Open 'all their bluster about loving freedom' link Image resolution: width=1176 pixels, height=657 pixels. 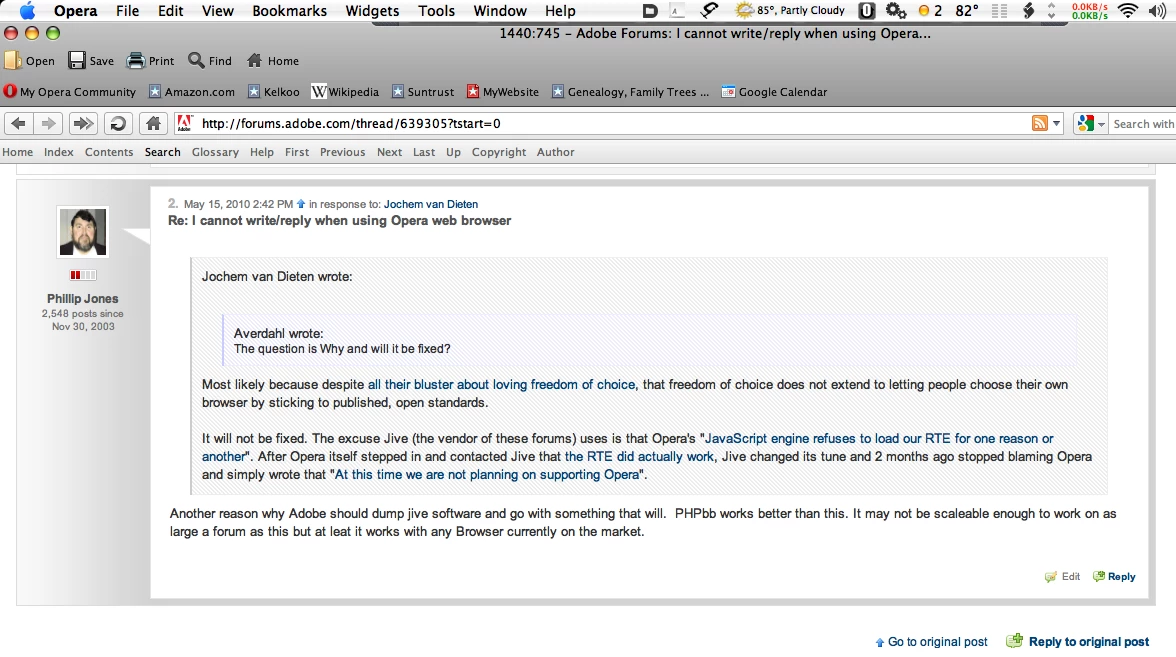(502, 385)
